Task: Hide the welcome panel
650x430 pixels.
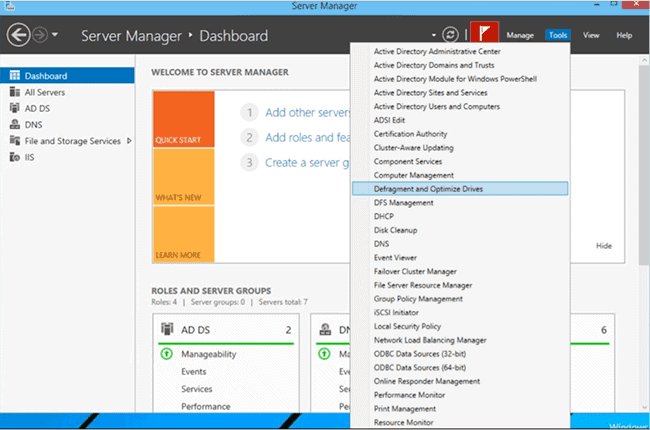Action: 604,245
